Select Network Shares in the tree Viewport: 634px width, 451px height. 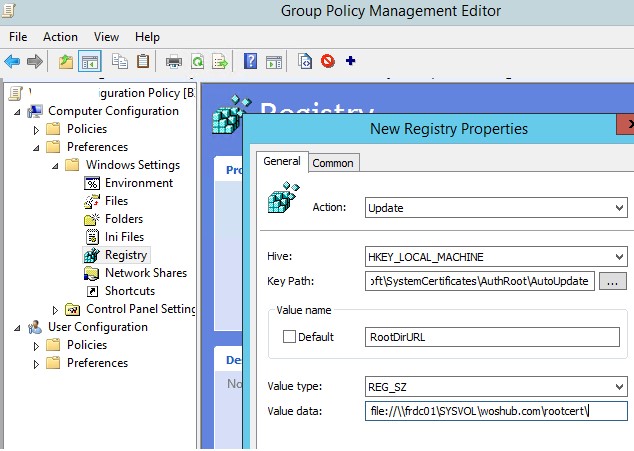pyautogui.click(x=145, y=273)
